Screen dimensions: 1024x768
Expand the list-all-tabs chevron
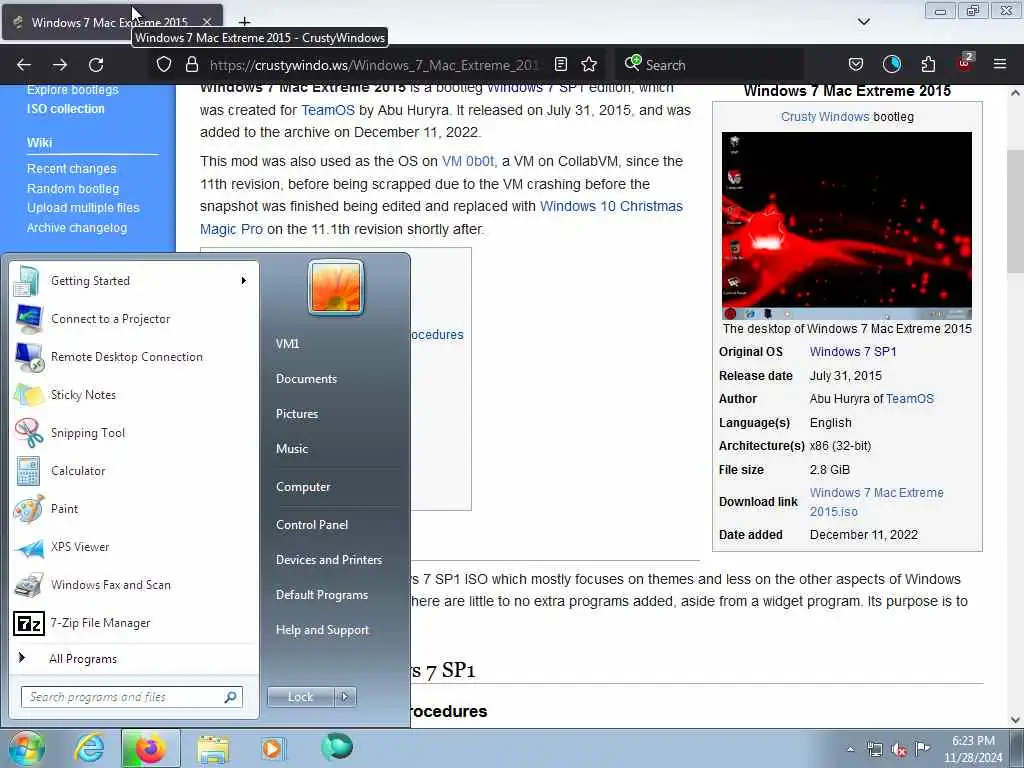863,22
